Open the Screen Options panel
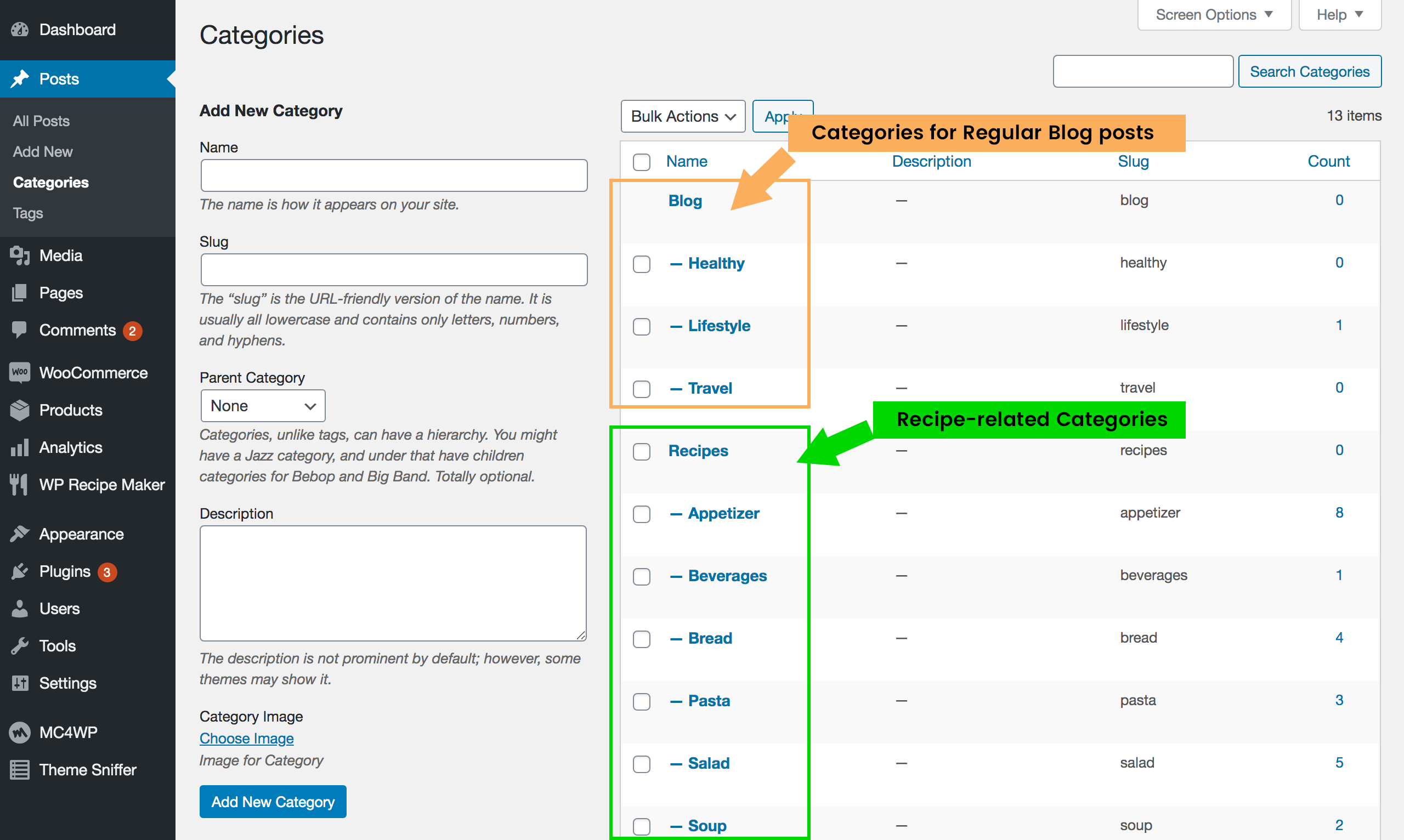This screenshot has width=1404, height=840. point(1213,14)
